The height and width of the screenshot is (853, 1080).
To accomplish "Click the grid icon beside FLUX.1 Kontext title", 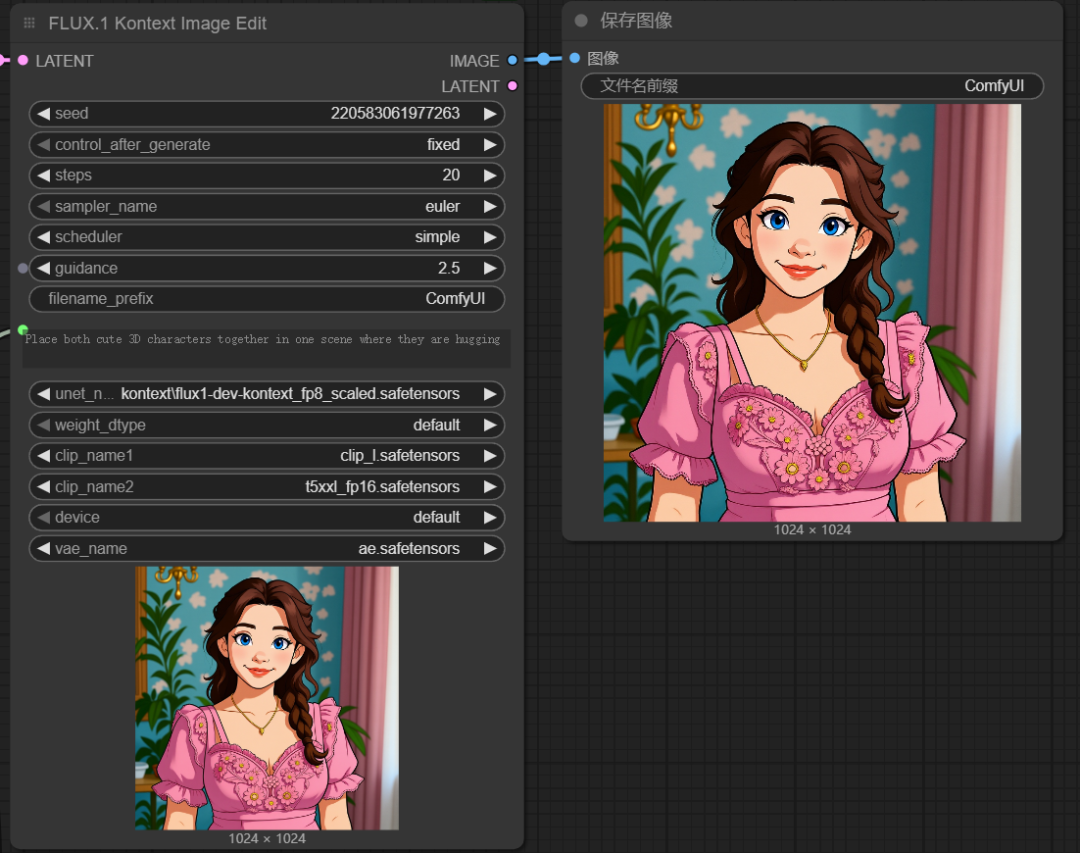I will click(29, 23).
